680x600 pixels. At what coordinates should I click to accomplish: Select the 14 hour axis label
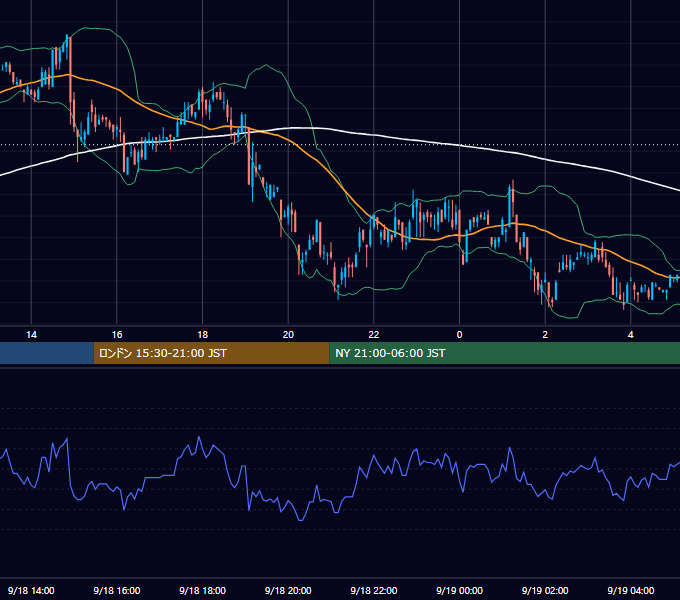pos(31,335)
